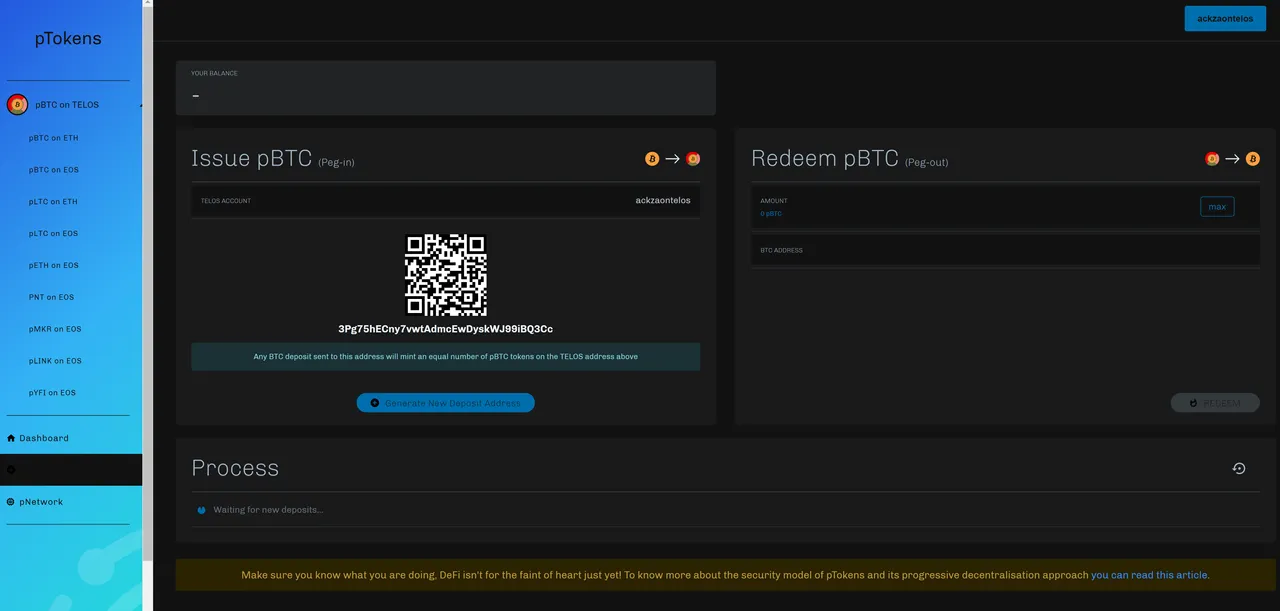This screenshot has width=1280, height=611.
Task: Pick pYFI on EOS from sidebar
Action: (52, 393)
